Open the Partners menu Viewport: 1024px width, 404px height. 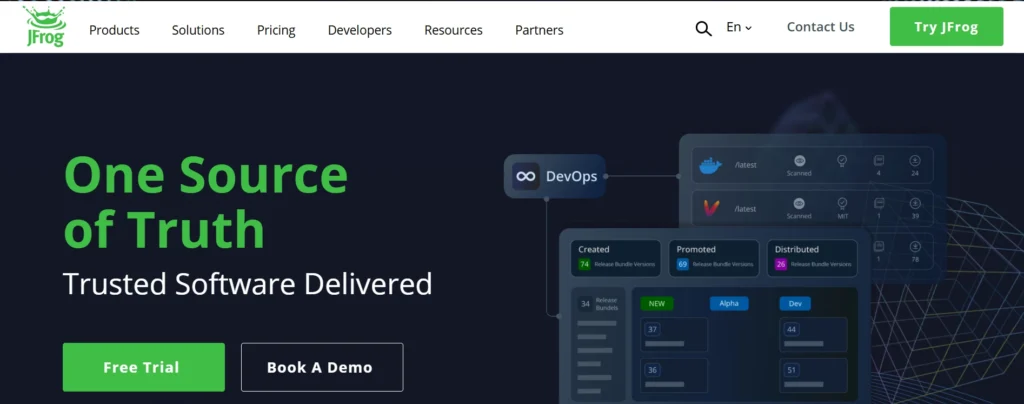(539, 30)
